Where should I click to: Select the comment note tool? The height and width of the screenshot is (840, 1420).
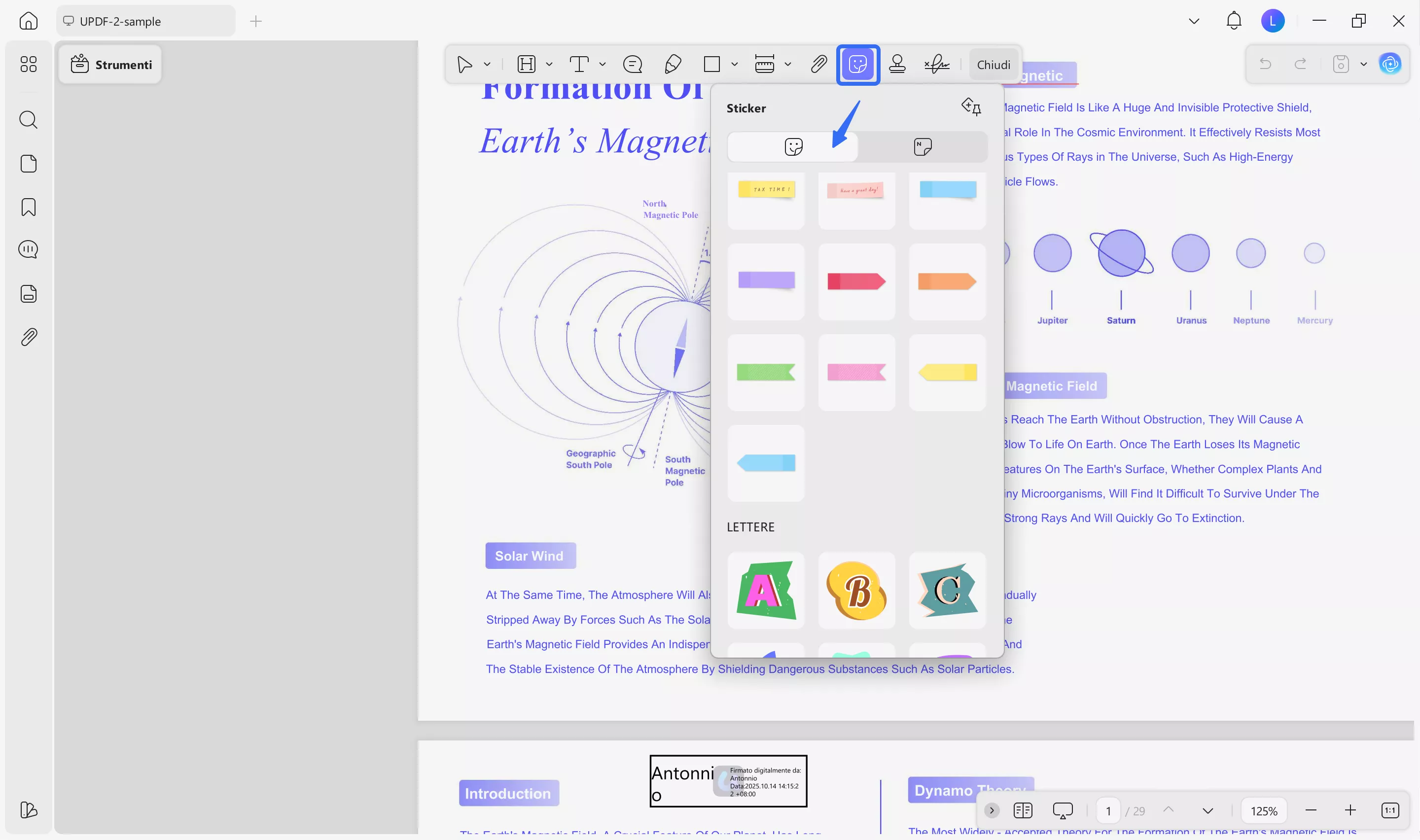tap(632, 64)
